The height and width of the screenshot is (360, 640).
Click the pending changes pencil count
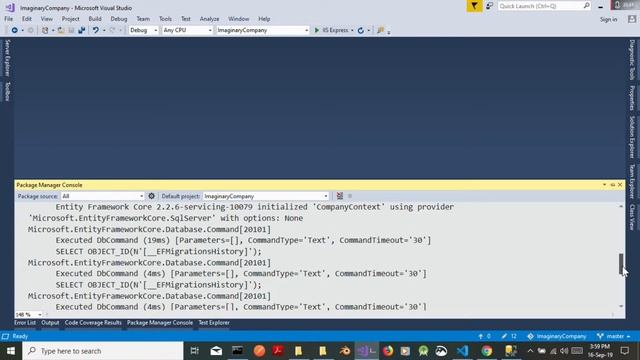coord(509,336)
